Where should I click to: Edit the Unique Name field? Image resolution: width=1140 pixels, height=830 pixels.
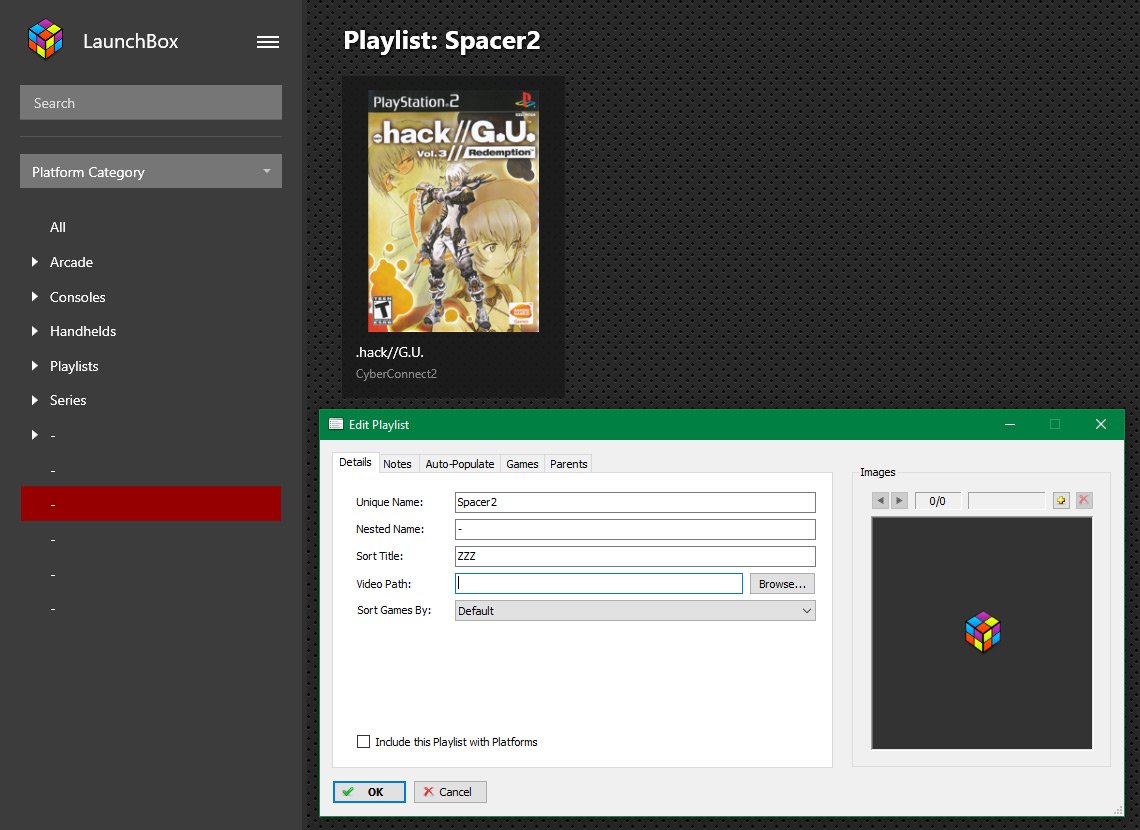[x=635, y=502]
